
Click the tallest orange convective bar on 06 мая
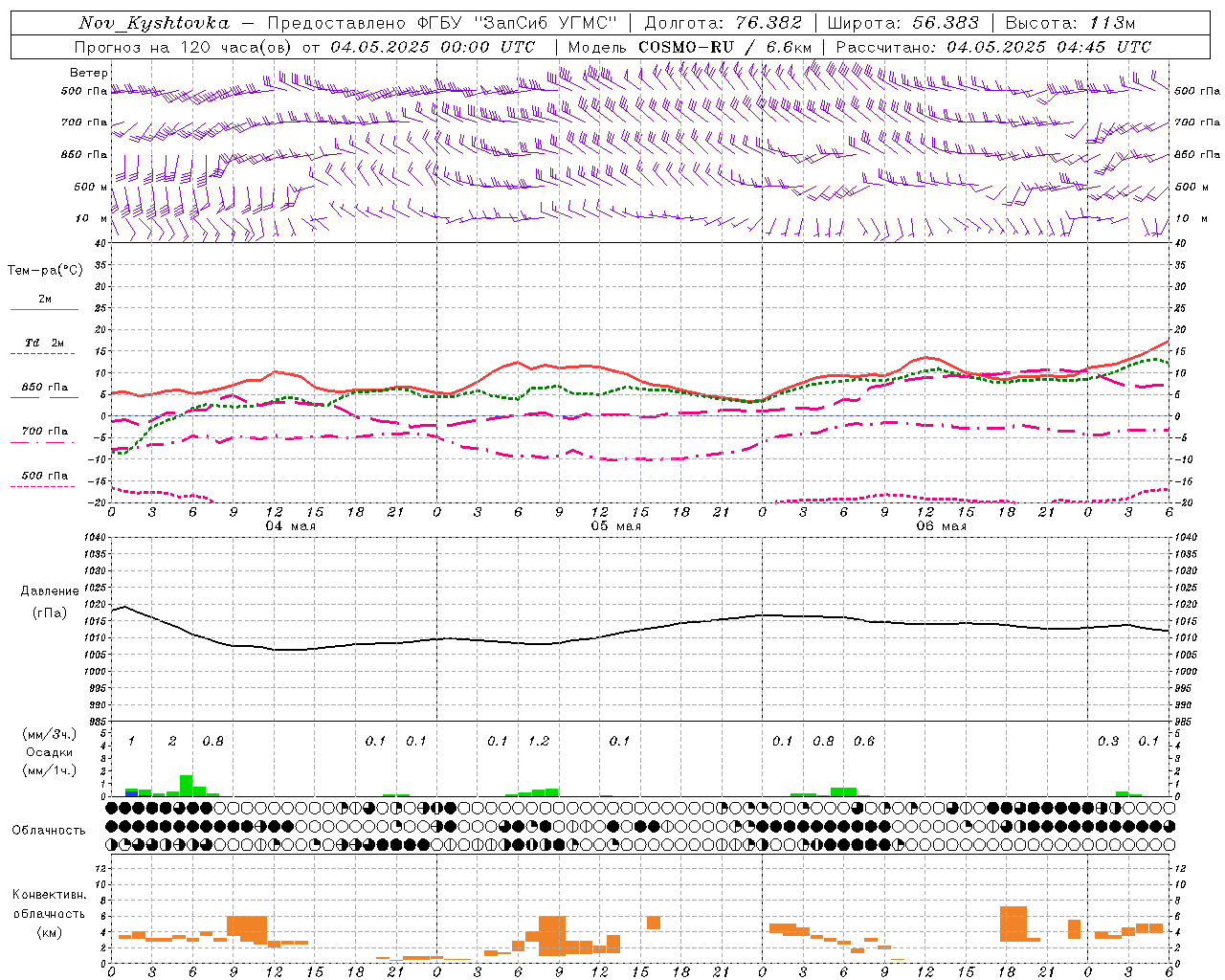click(1013, 924)
